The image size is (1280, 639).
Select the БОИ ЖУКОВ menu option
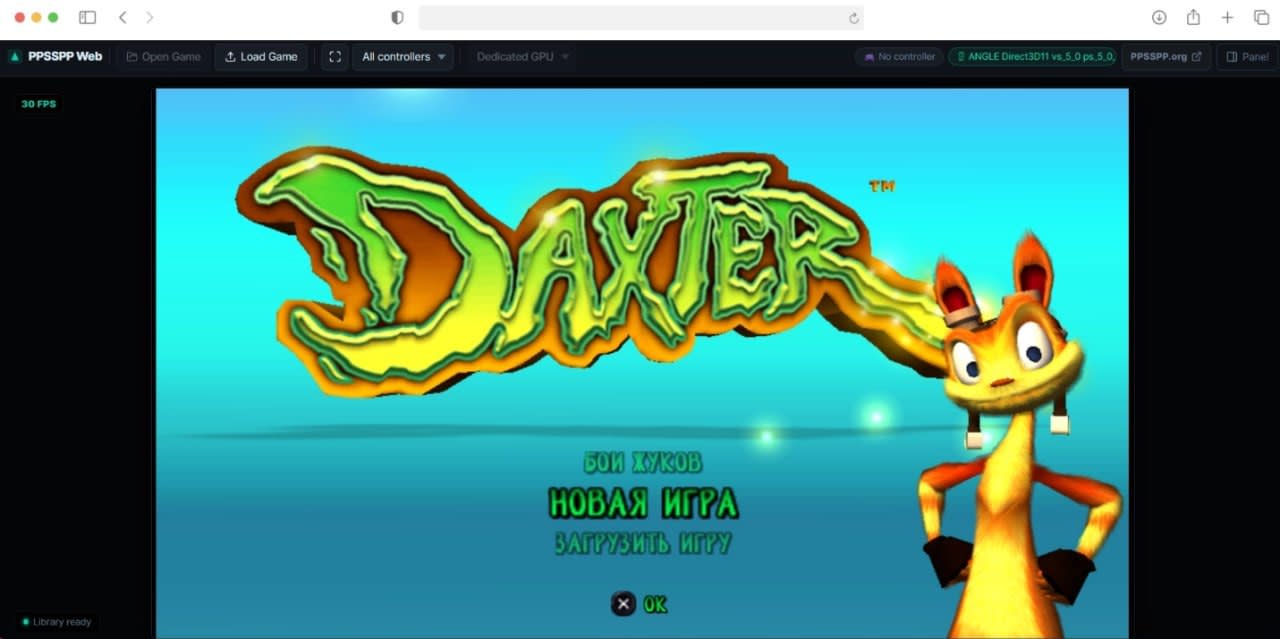pyautogui.click(x=643, y=462)
